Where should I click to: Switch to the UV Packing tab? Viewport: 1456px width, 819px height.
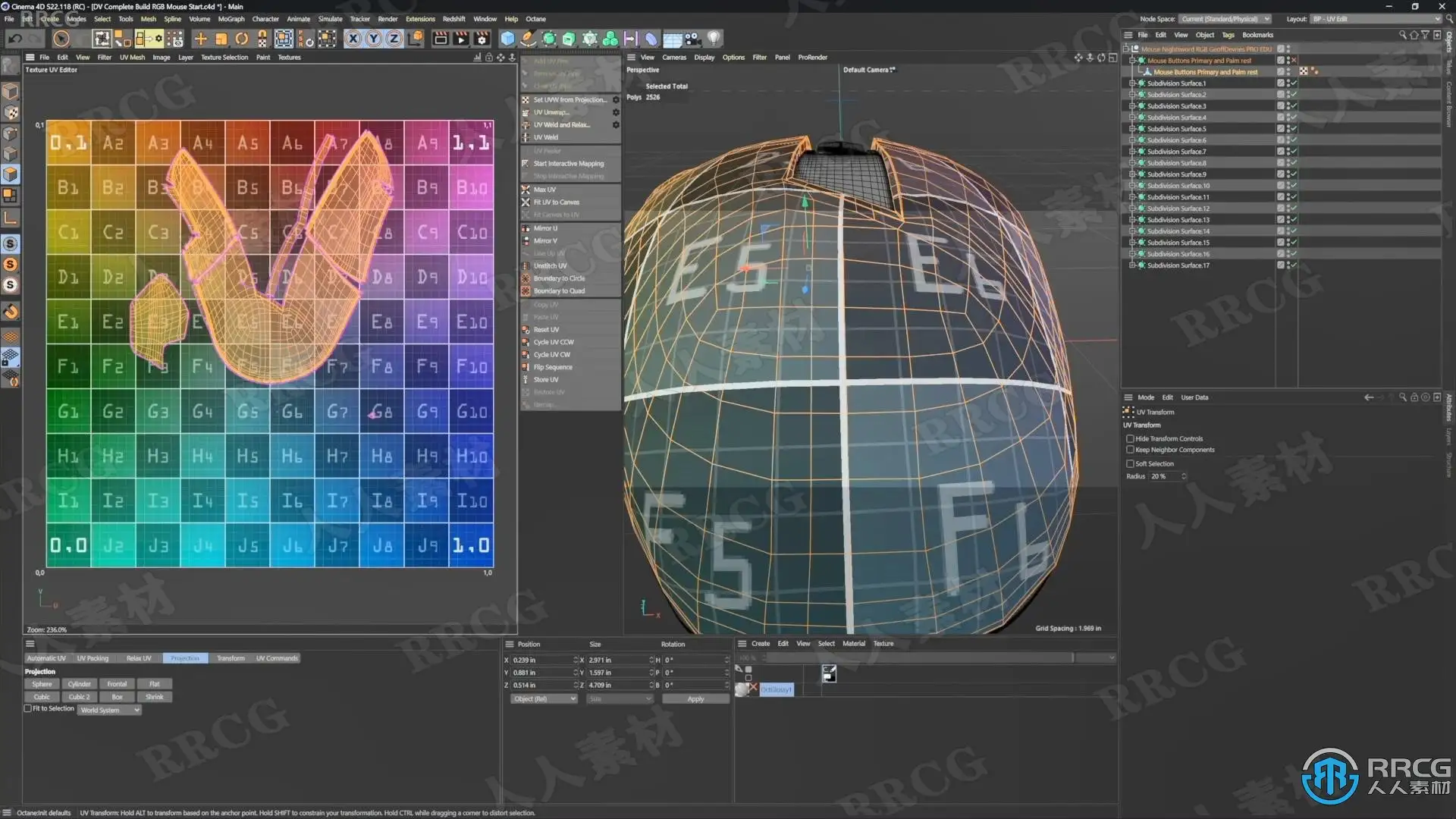[x=93, y=658]
